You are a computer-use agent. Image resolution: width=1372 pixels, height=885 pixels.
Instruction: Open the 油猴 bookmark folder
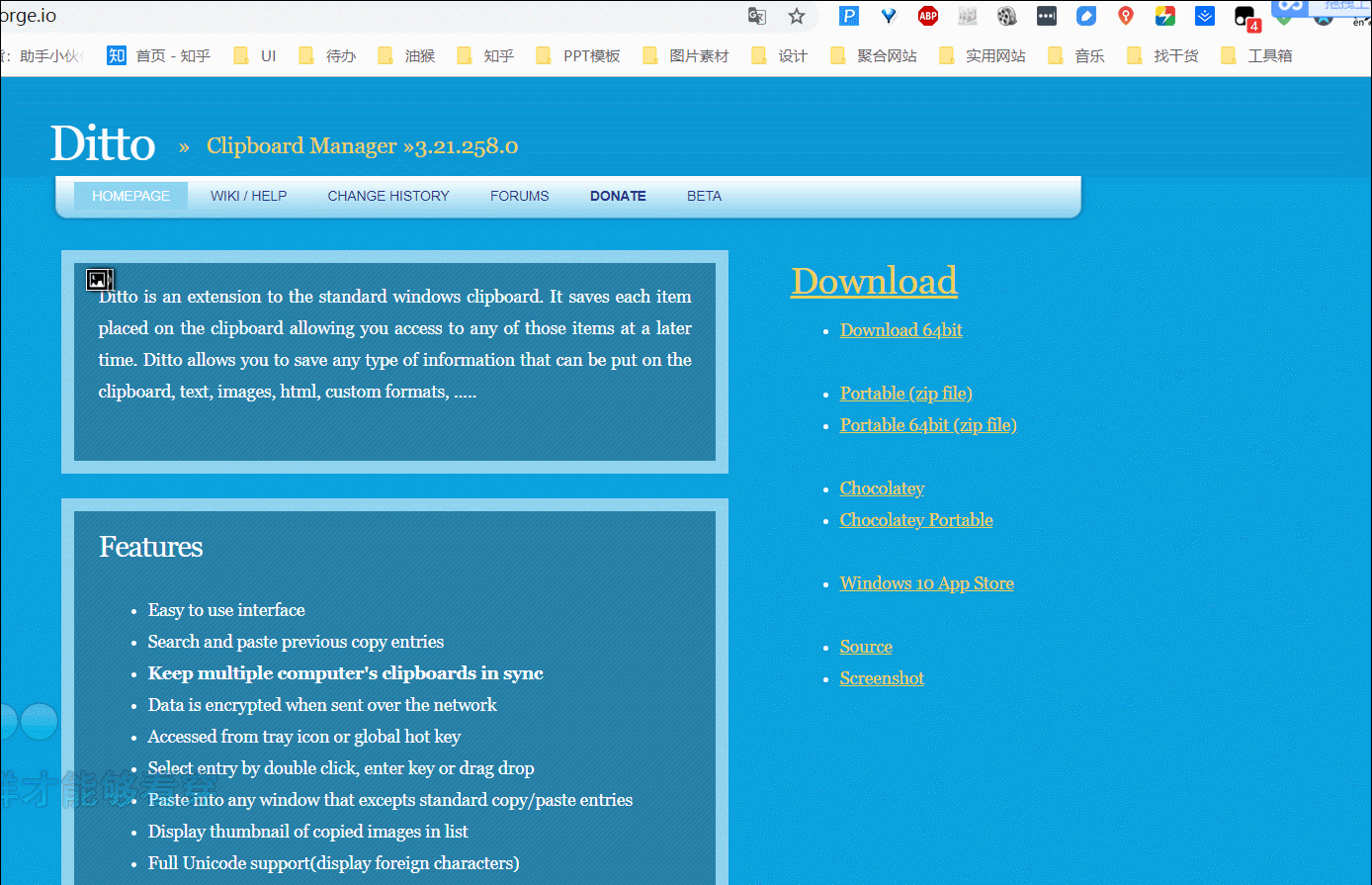click(406, 55)
